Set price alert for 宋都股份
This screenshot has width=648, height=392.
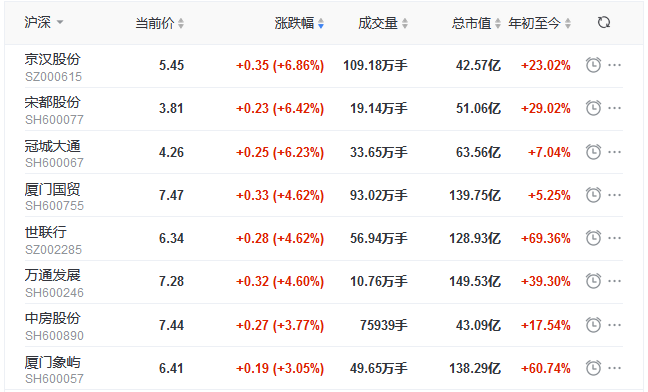(x=593, y=108)
